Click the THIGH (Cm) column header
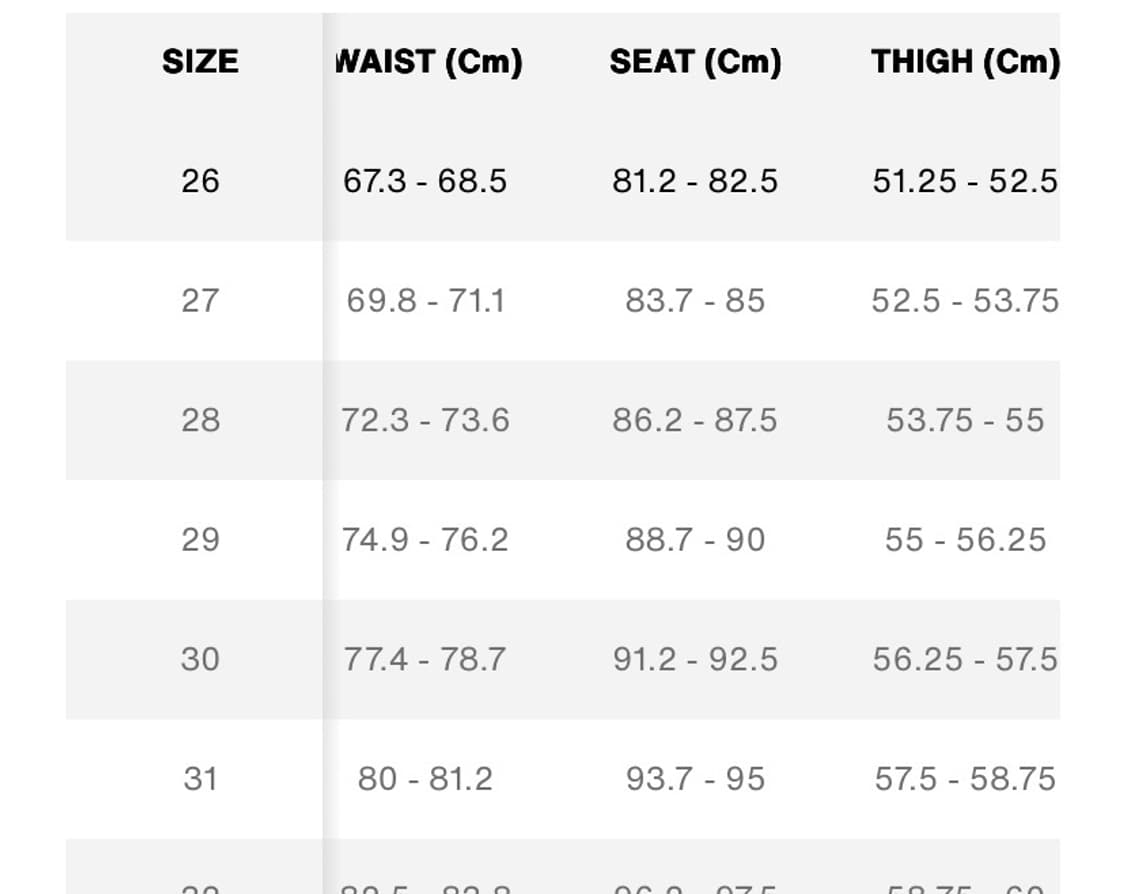The height and width of the screenshot is (894, 1125). tap(965, 62)
